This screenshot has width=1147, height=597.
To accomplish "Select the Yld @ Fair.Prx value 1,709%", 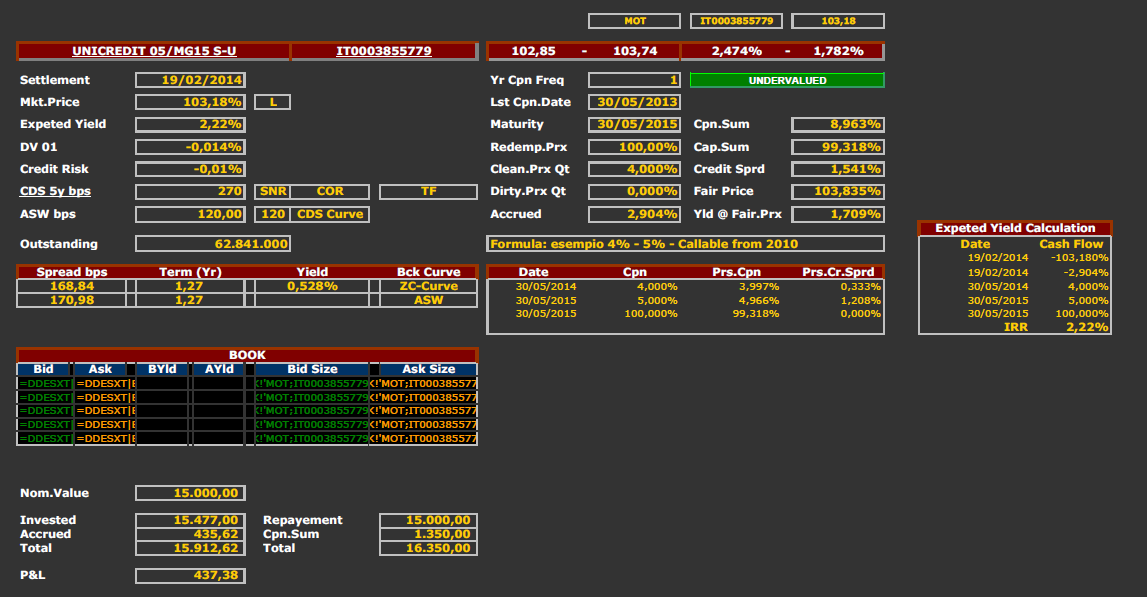I will [838, 214].
